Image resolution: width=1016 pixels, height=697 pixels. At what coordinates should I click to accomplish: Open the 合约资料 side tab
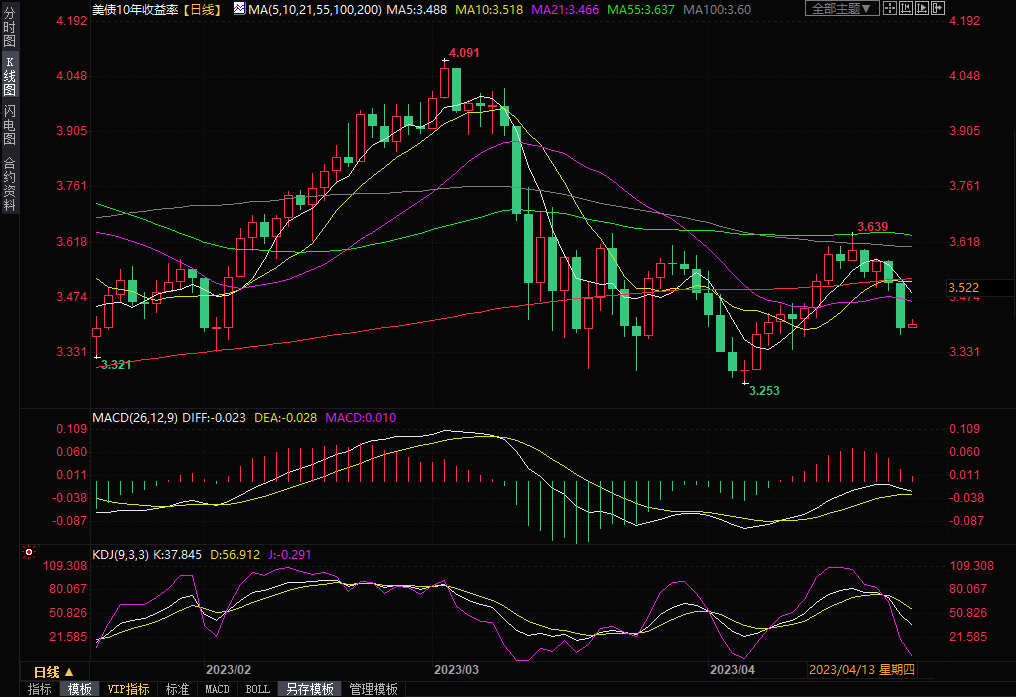[9, 183]
